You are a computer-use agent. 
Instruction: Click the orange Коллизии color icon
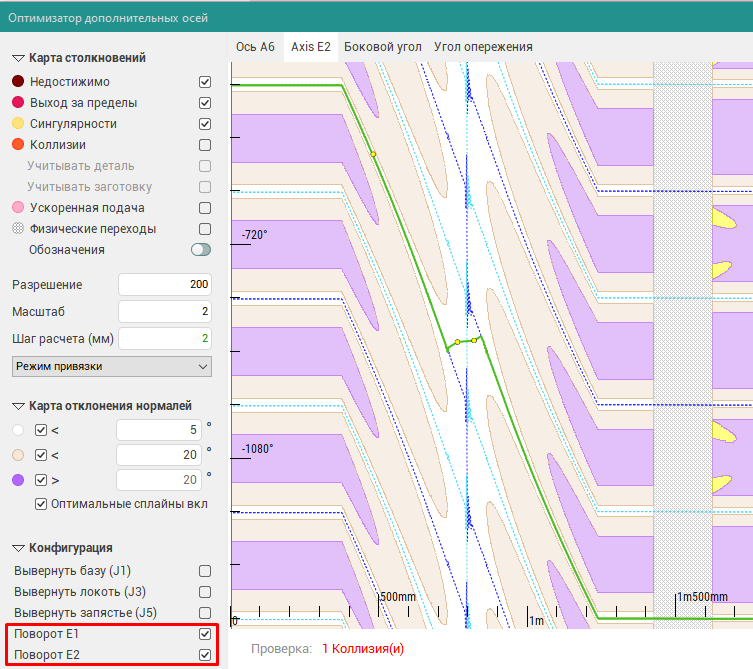click(x=18, y=145)
